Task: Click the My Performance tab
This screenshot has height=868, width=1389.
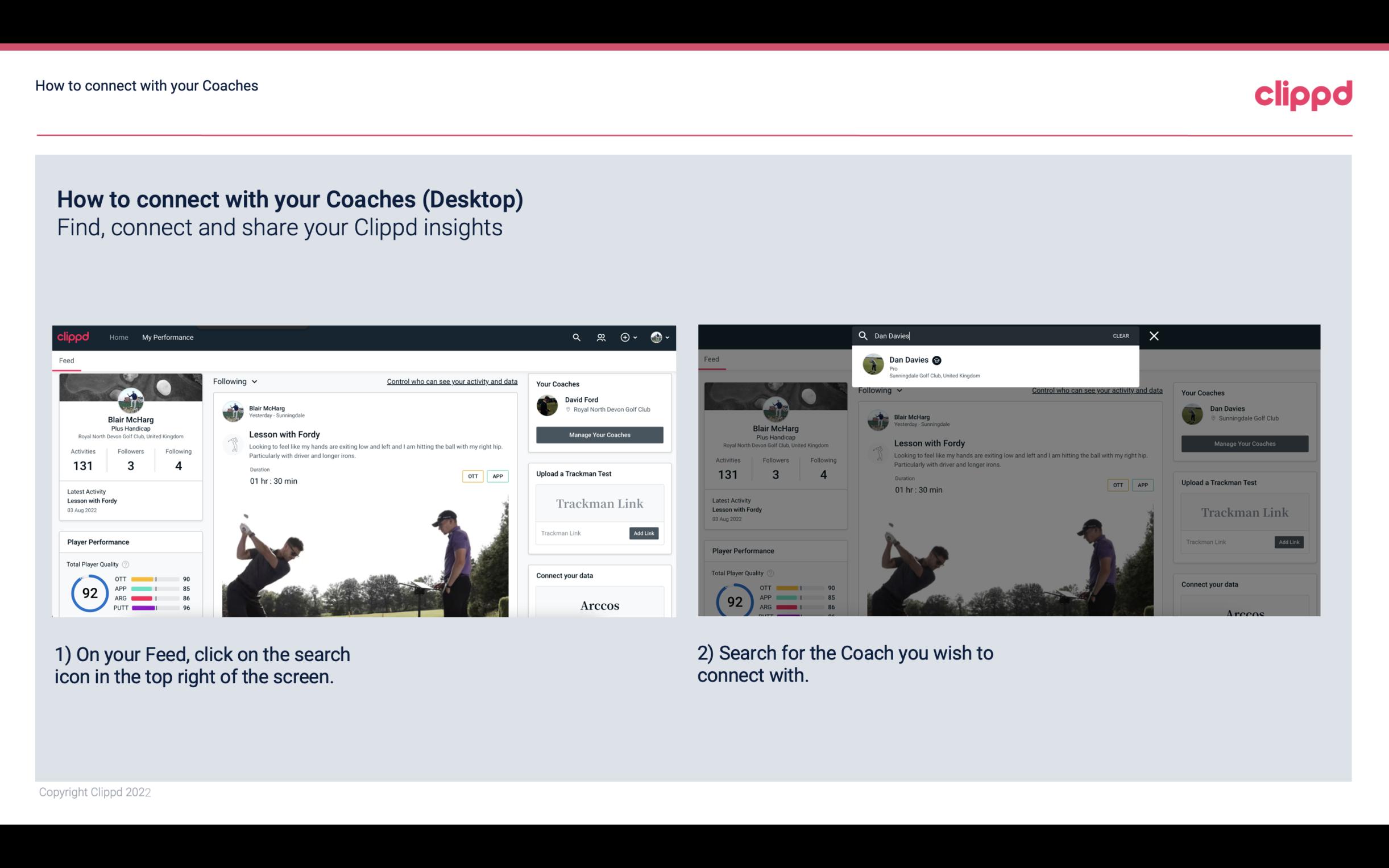Action: pos(168,337)
